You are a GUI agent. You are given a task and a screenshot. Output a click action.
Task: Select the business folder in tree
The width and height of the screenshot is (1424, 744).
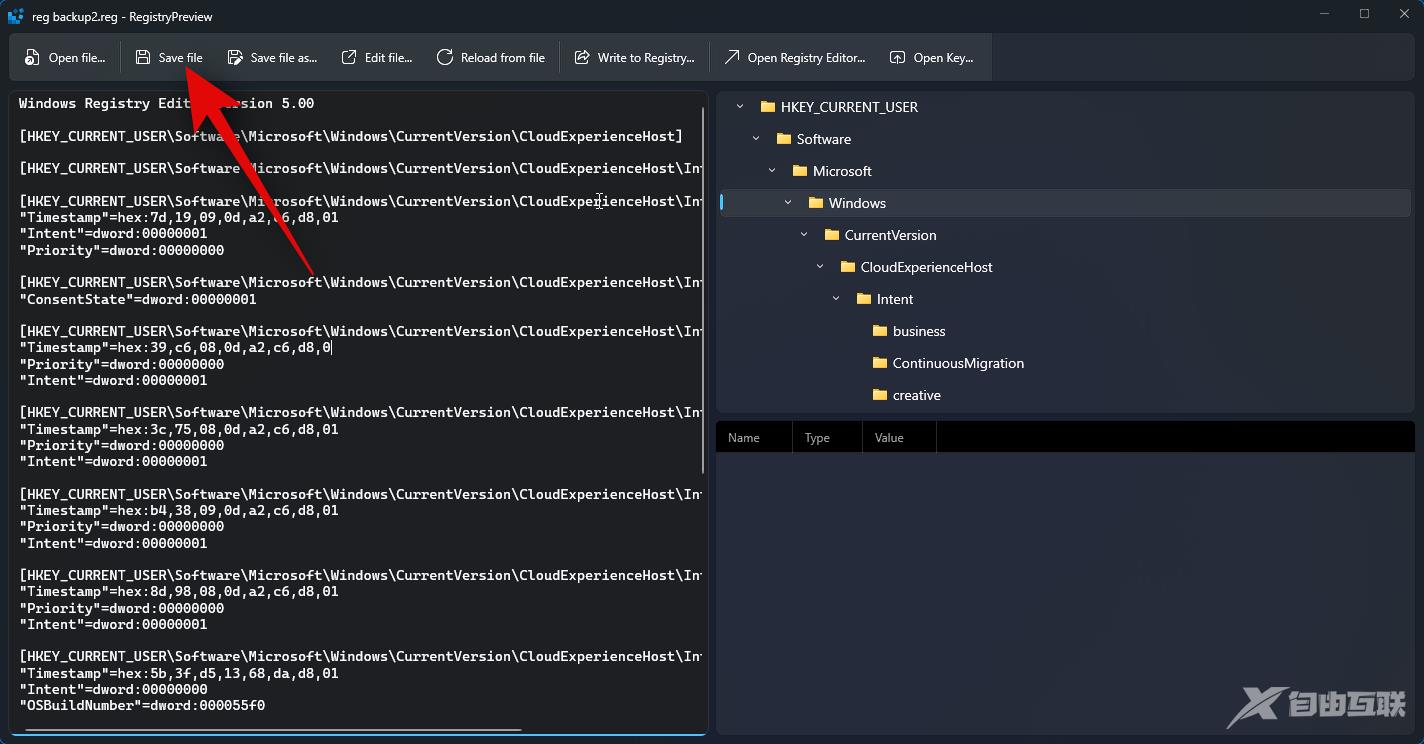[918, 331]
